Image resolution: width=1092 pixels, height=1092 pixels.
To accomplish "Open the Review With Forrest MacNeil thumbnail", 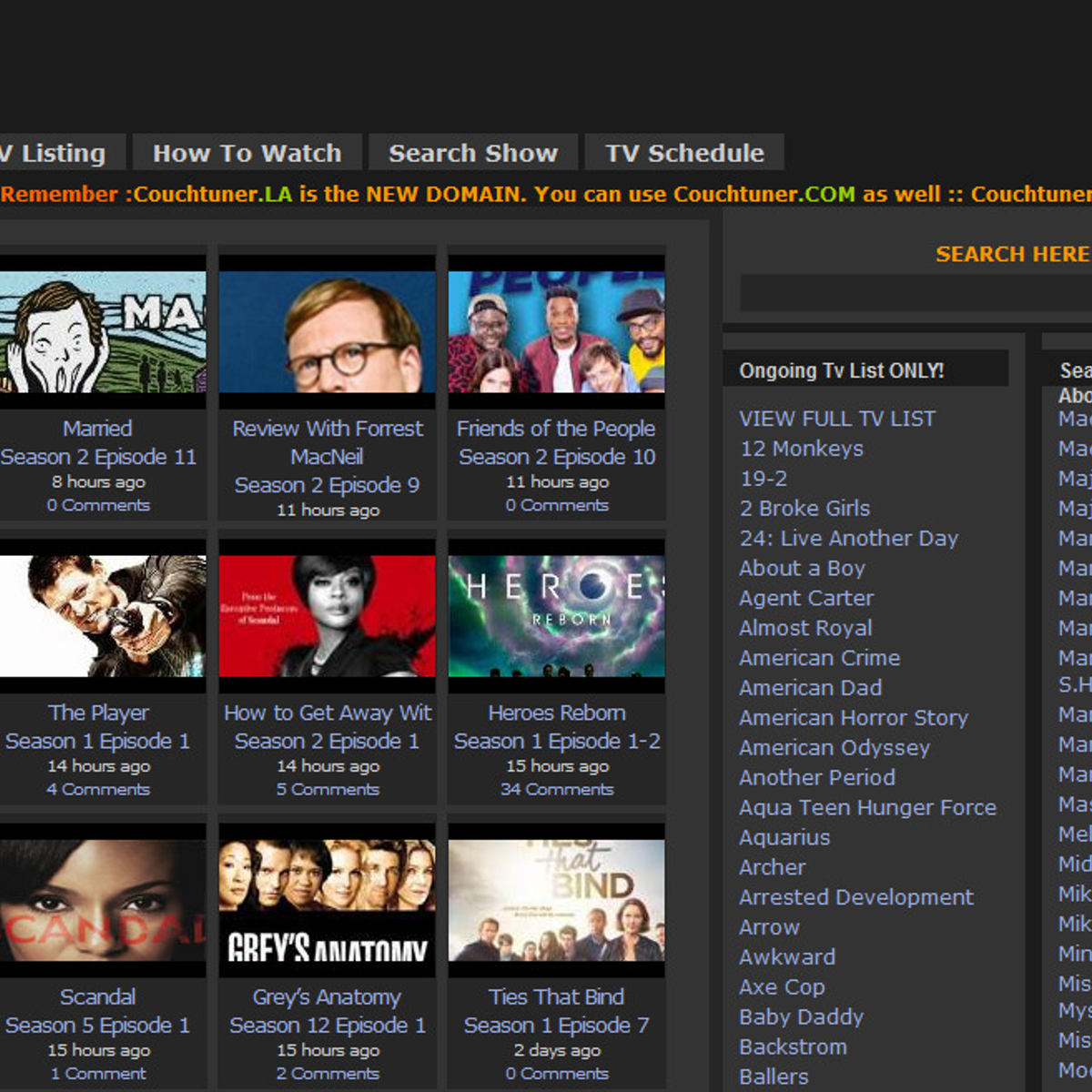I will pyautogui.click(x=328, y=332).
